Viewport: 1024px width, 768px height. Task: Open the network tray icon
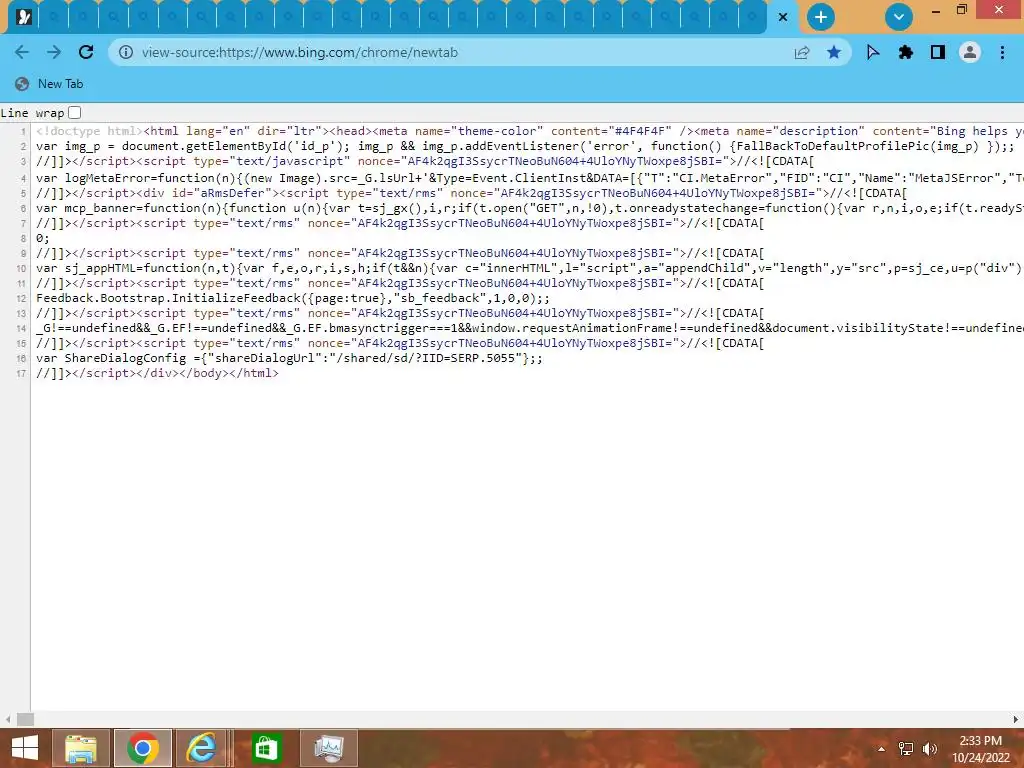pos(906,748)
